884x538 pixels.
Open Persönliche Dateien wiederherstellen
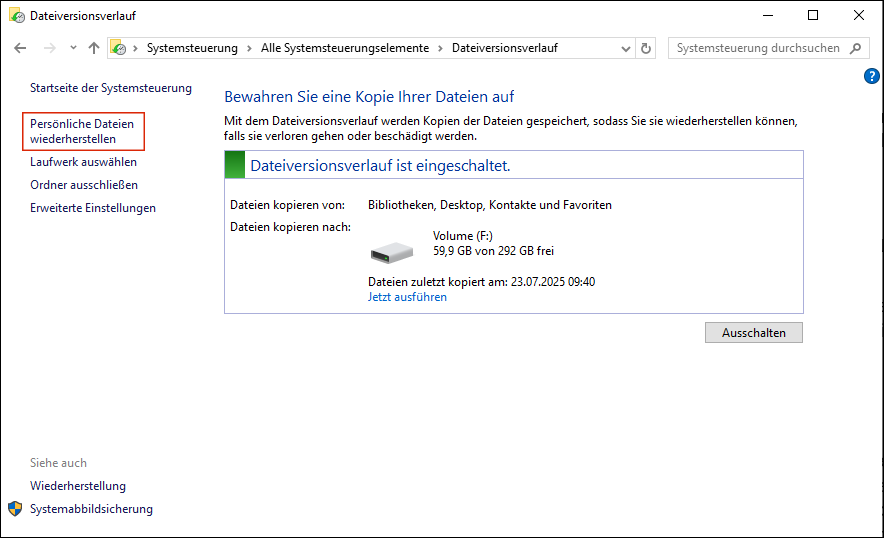pos(82,131)
